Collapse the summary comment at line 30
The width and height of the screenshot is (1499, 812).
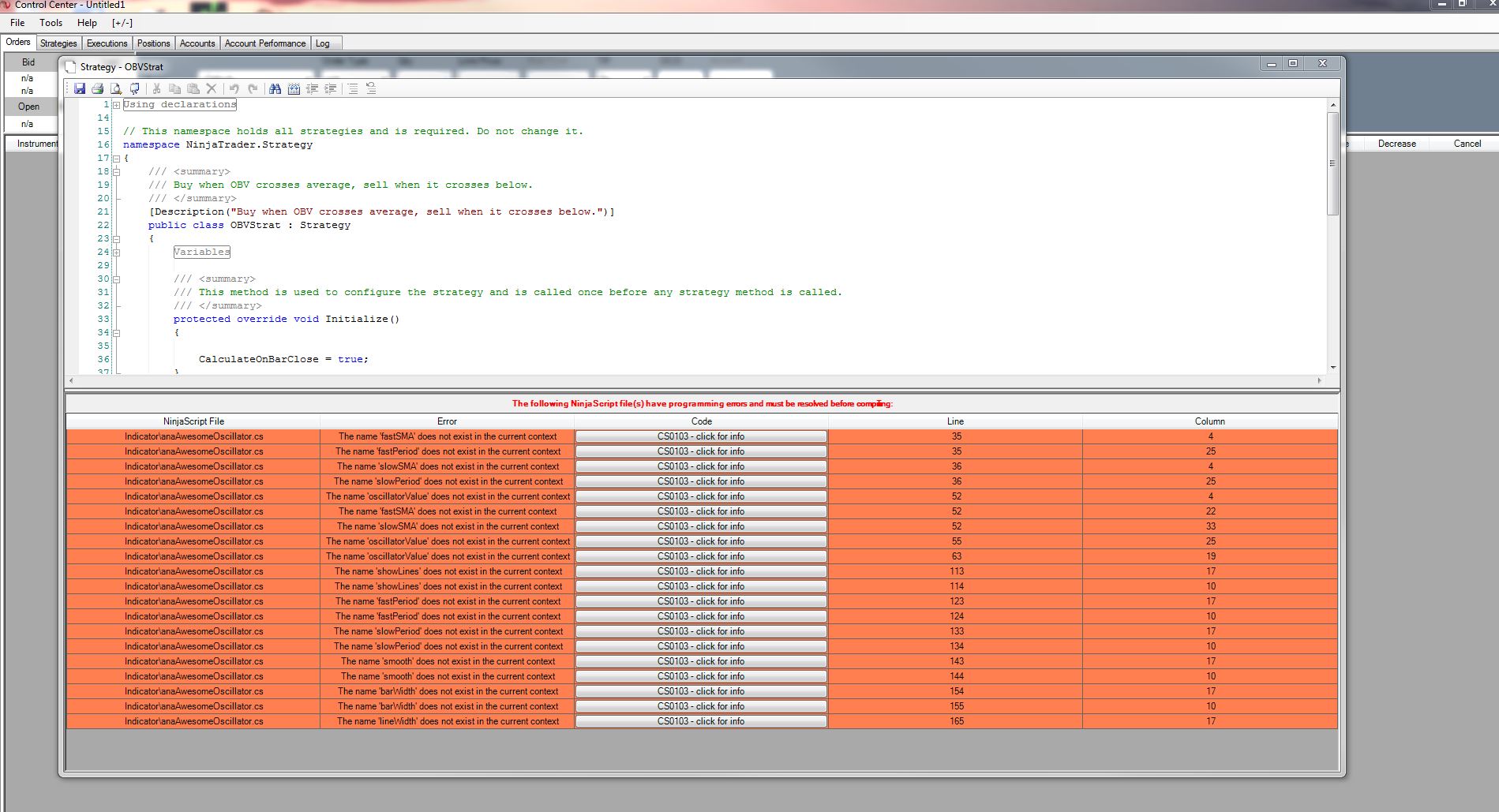point(116,279)
